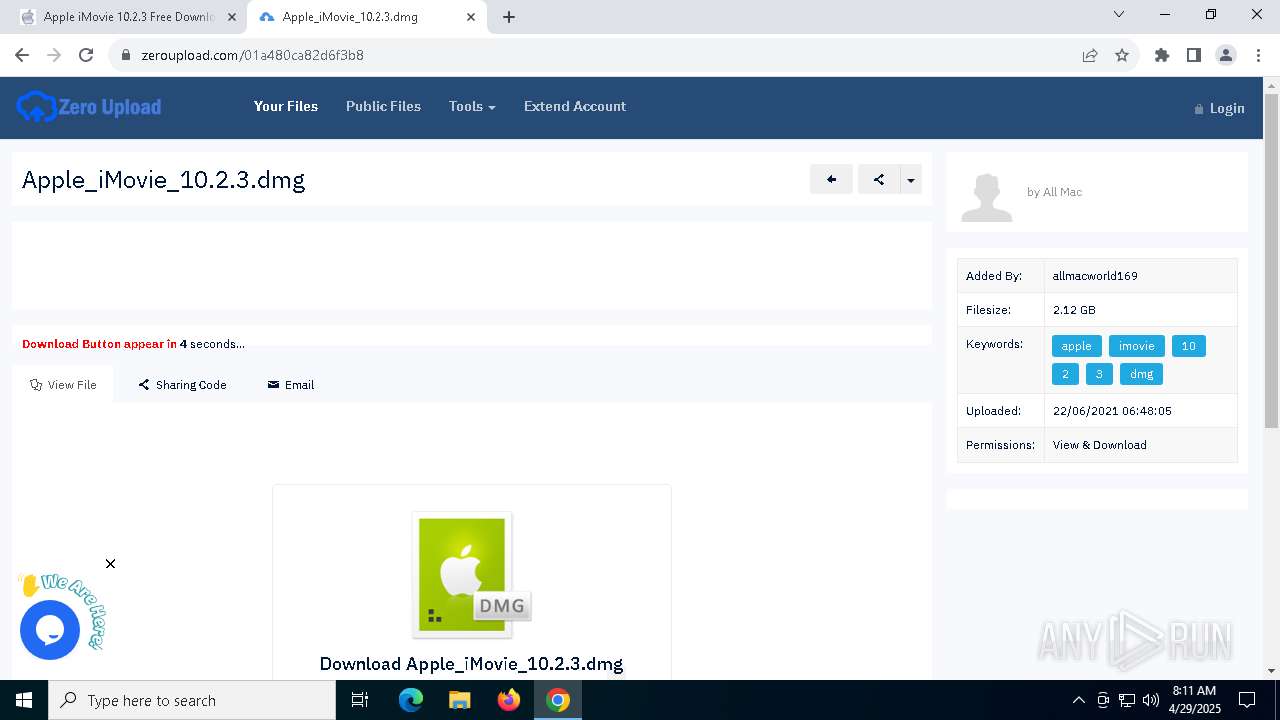
Task: Close the 'We Are Here' chat prompt
Action: pyautogui.click(x=110, y=564)
